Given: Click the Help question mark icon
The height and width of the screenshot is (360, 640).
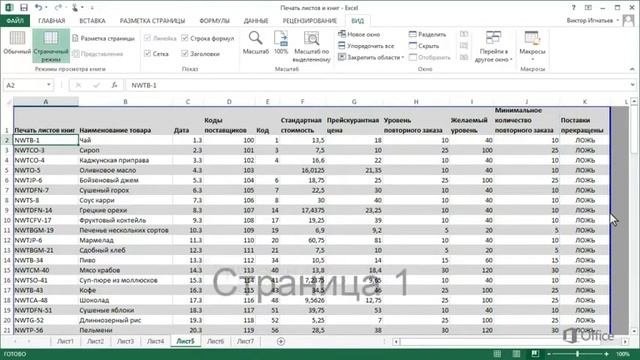Looking at the screenshot, I should point(573,8).
